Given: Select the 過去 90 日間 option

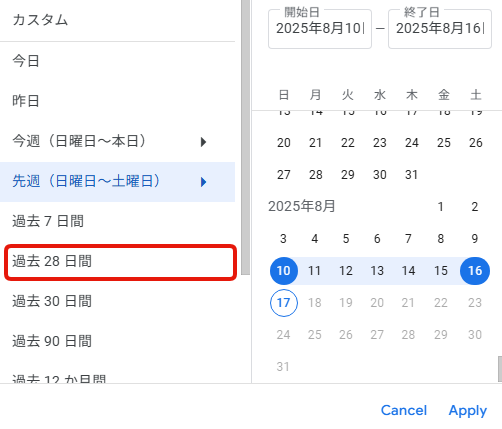Looking at the screenshot, I should point(117,342).
